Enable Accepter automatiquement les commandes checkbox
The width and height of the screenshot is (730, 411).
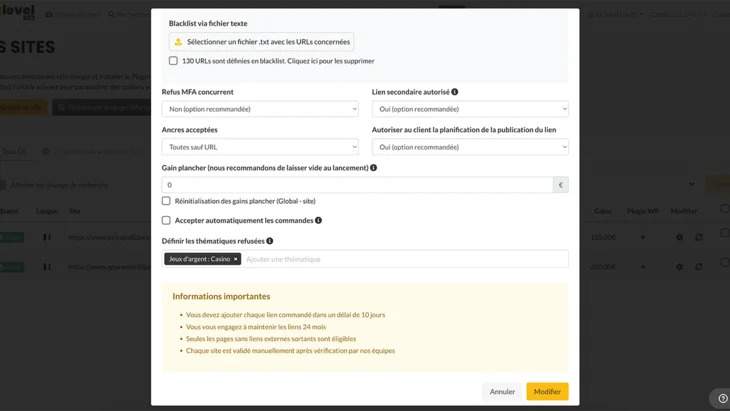pos(166,220)
